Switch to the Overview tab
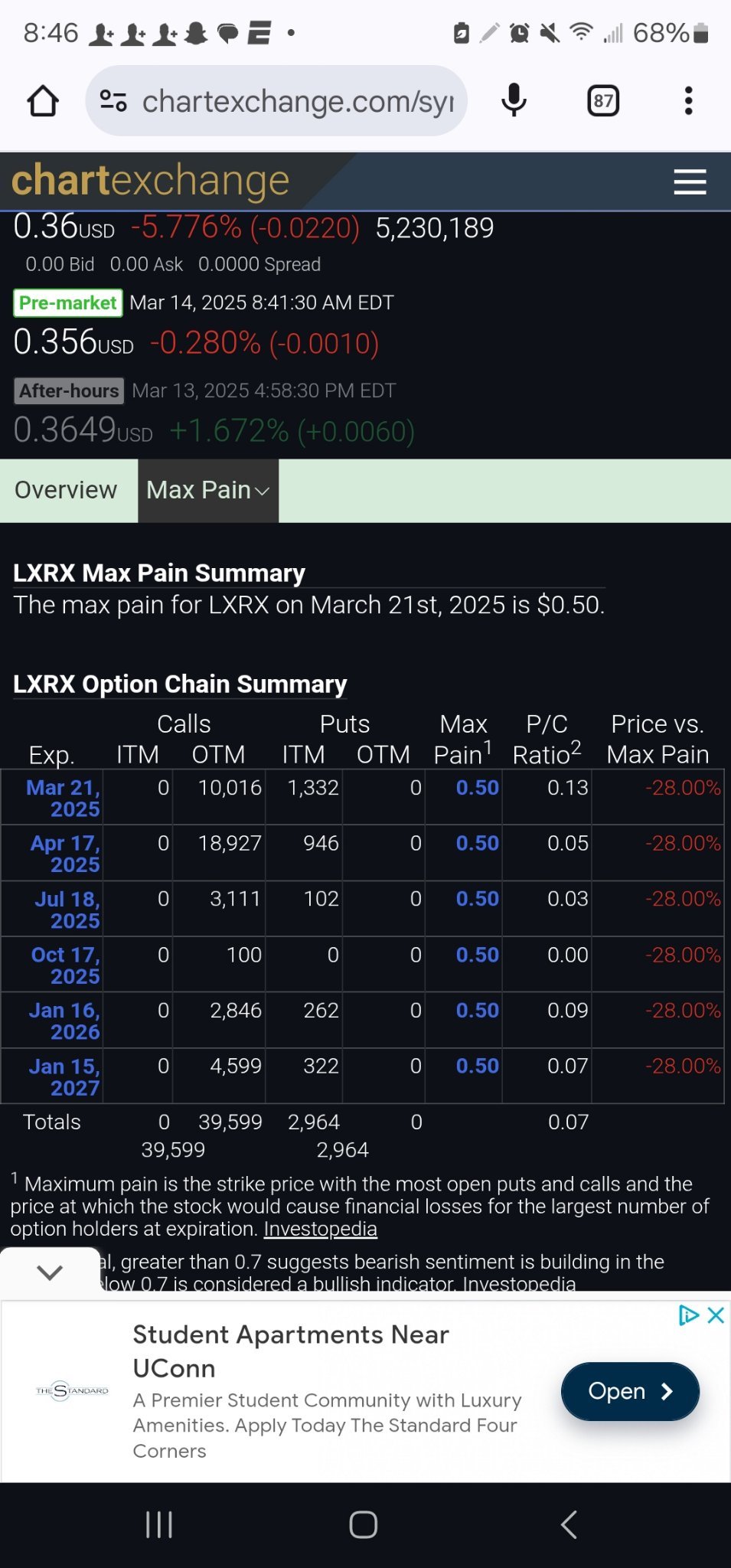Screen dimensions: 731x1568 pos(66,490)
